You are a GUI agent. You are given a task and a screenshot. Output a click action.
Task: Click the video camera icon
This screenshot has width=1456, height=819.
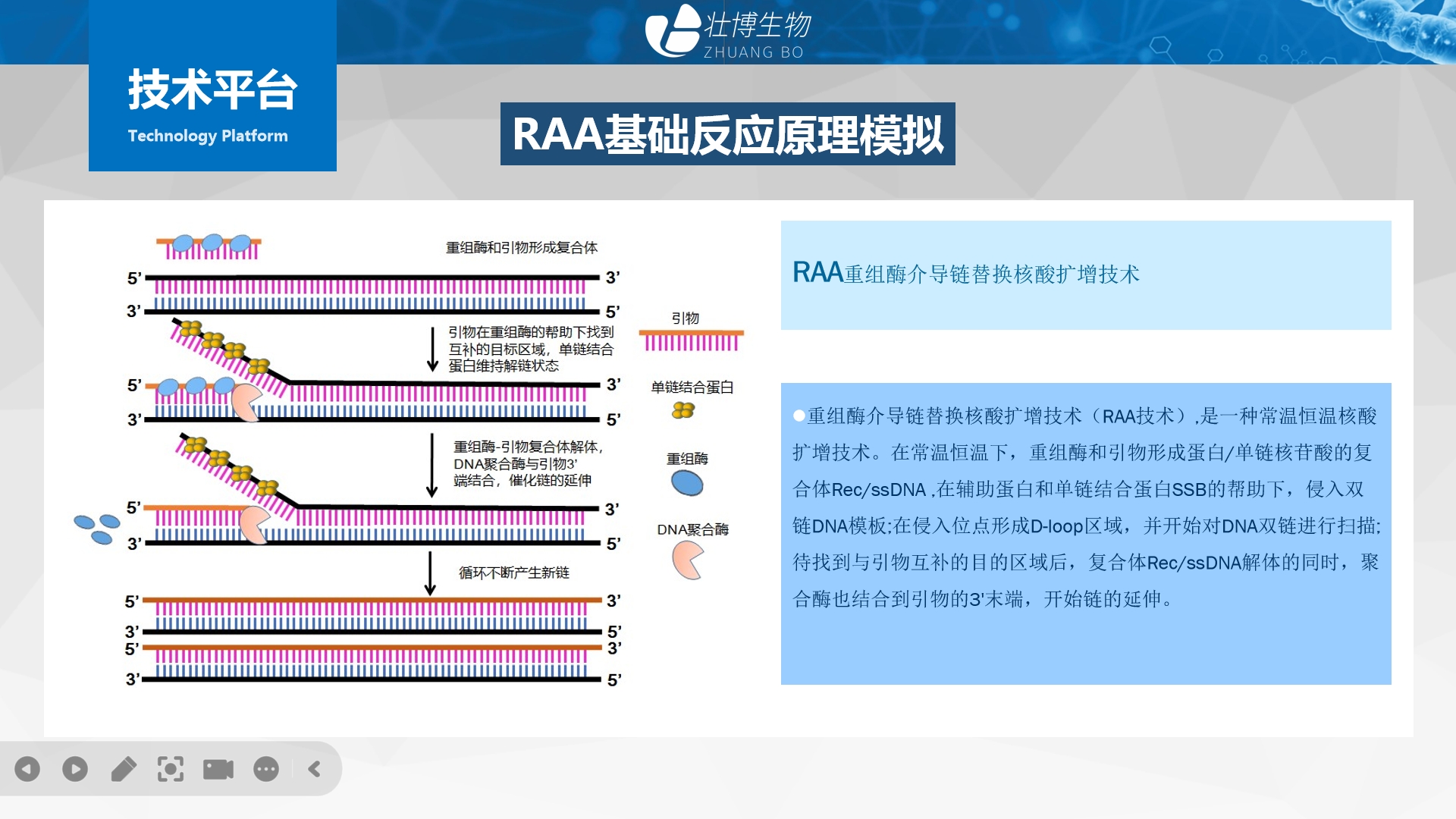218,769
